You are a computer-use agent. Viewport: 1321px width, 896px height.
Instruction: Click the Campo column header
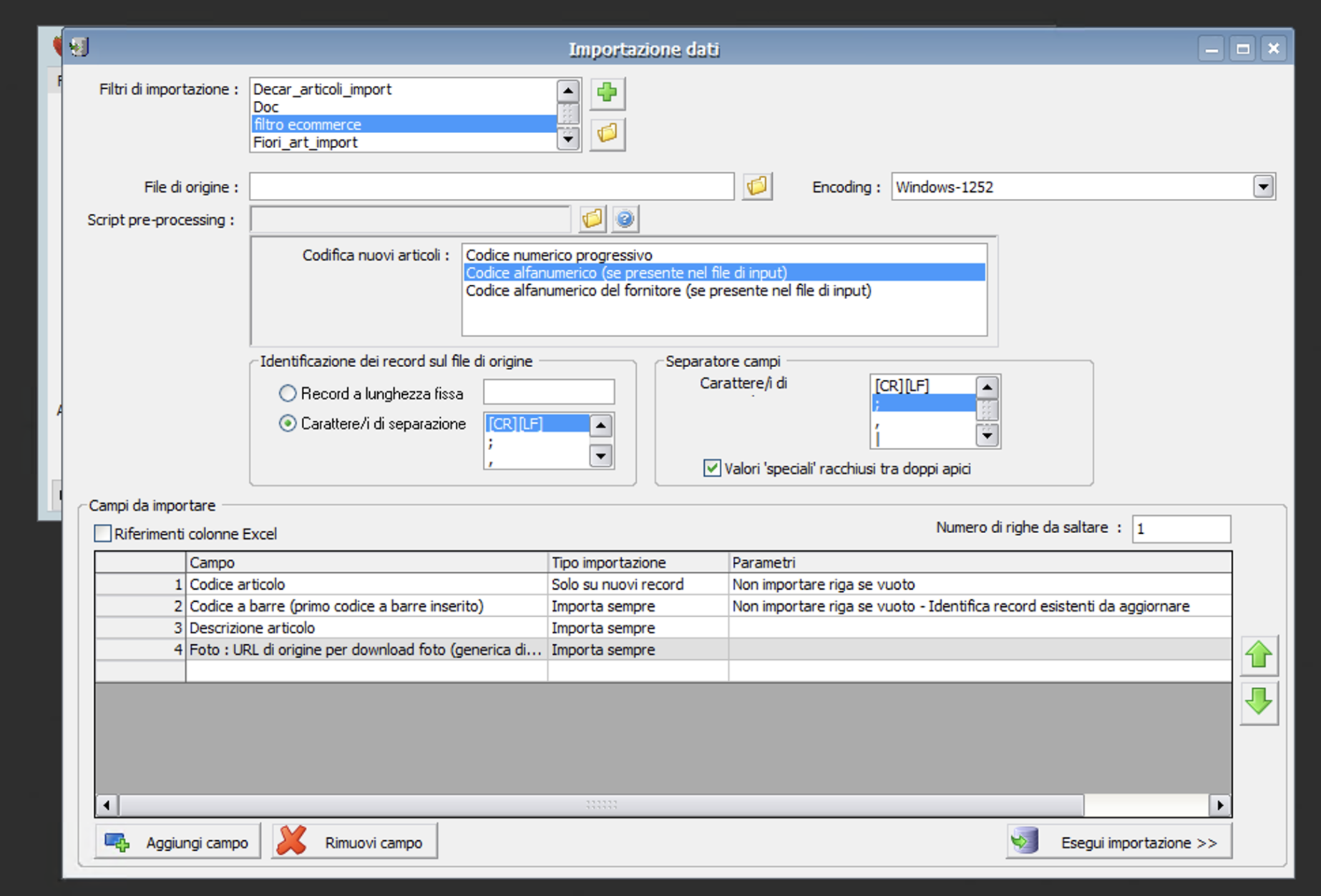366,563
